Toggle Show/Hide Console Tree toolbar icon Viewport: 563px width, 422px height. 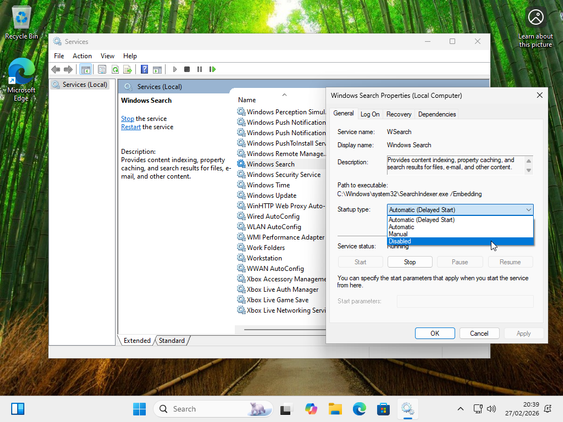tap(85, 69)
